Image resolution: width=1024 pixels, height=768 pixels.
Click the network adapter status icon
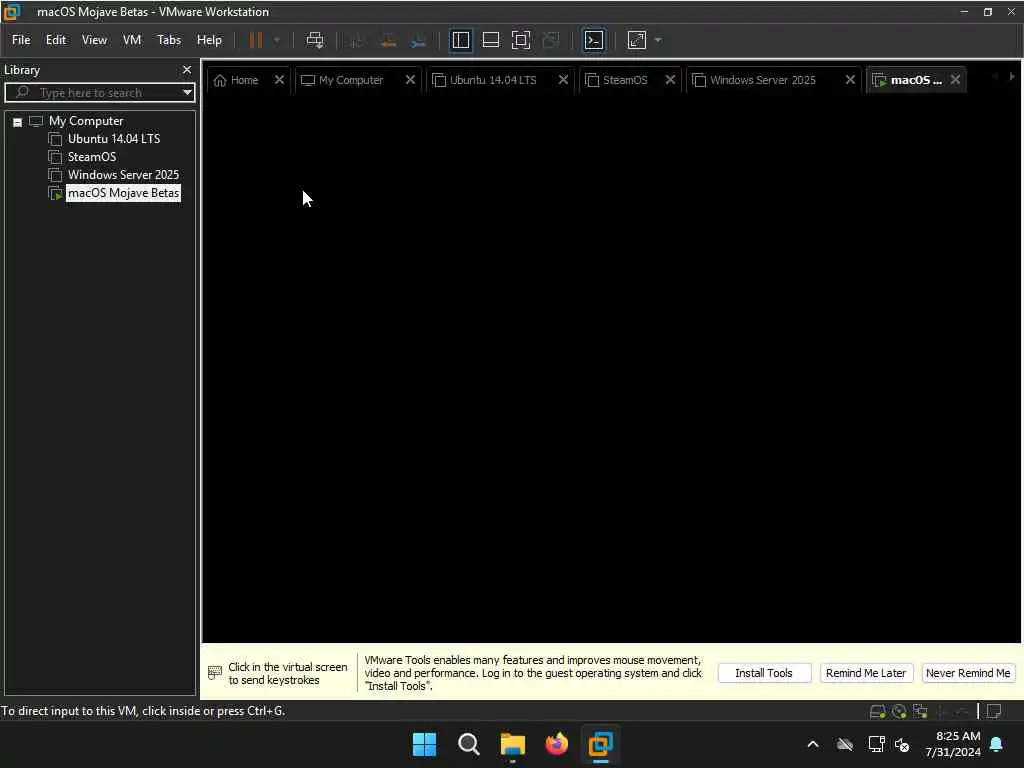pyautogui.click(x=920, y=711)
